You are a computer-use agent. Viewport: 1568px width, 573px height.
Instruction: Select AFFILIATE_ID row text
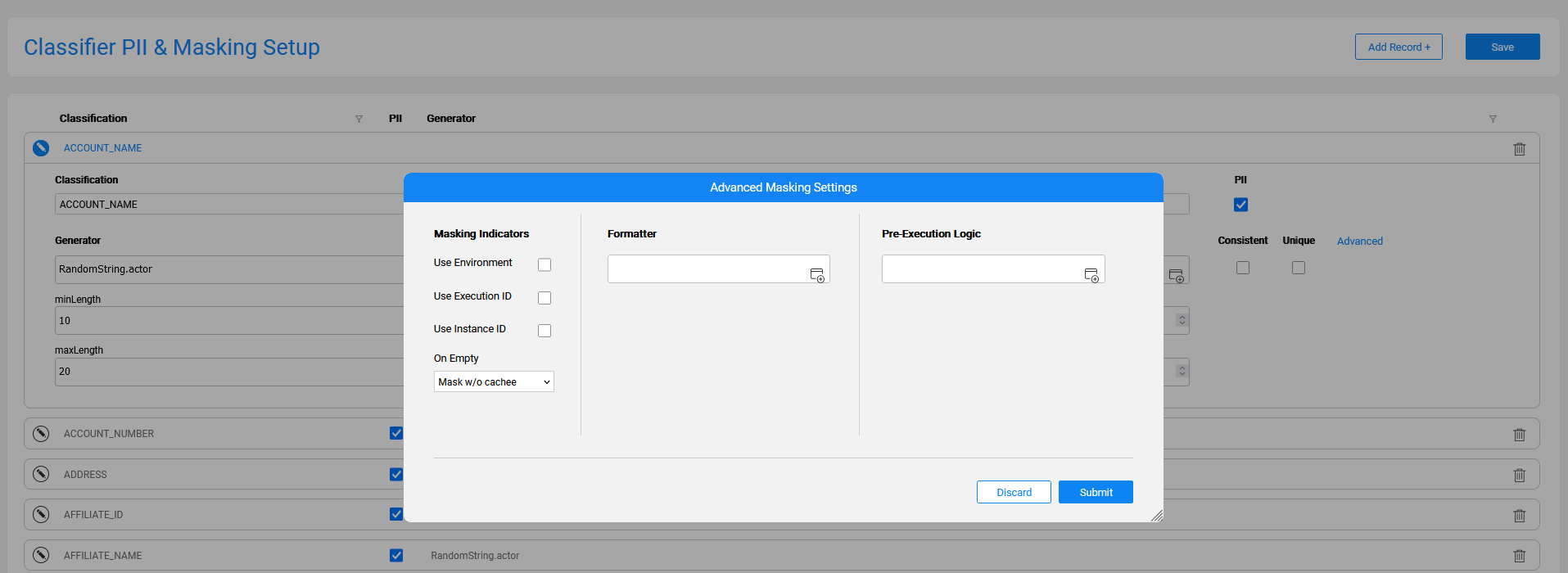pyautogui.click(x=93, y=515)
